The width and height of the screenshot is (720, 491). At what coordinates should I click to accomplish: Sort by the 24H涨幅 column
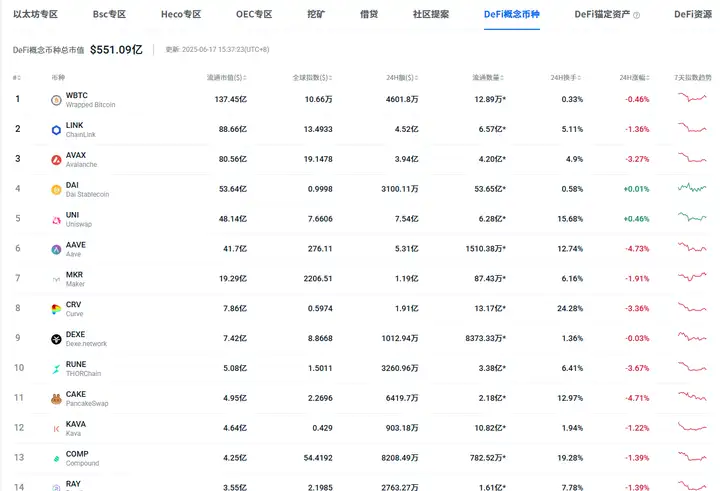(635, 78)
